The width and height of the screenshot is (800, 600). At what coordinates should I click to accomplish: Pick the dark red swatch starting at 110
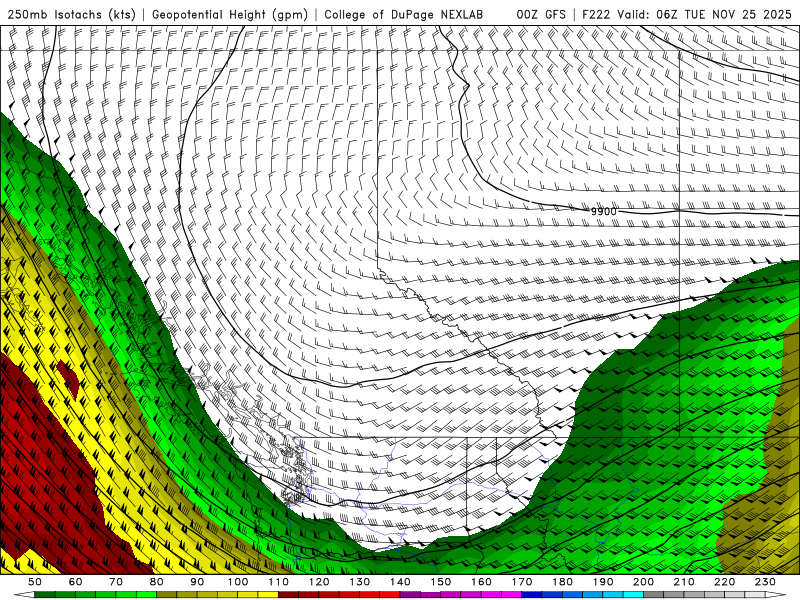point(288,595)
